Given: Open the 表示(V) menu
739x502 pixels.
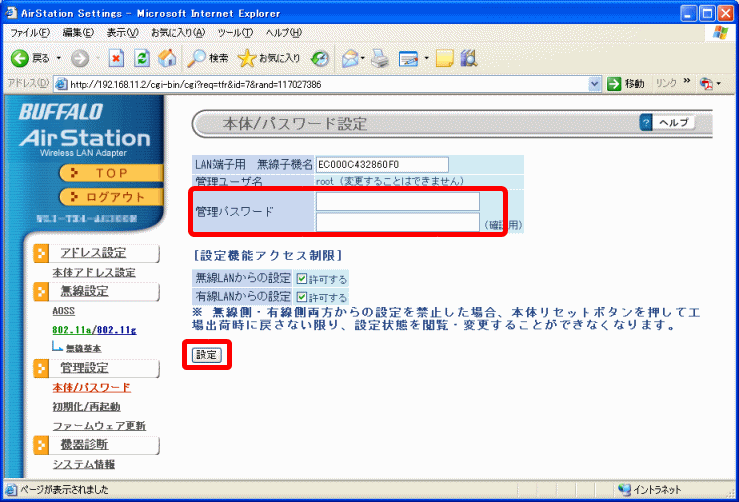Looking at the screenshot, I should coord(123,33).
